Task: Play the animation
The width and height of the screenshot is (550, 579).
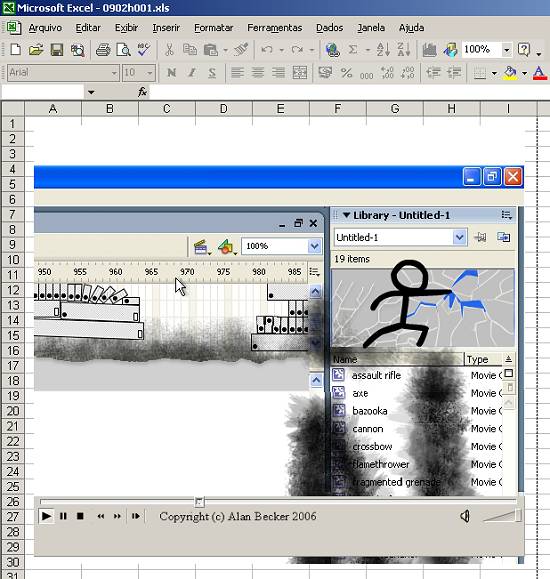Action: (46, 516)
